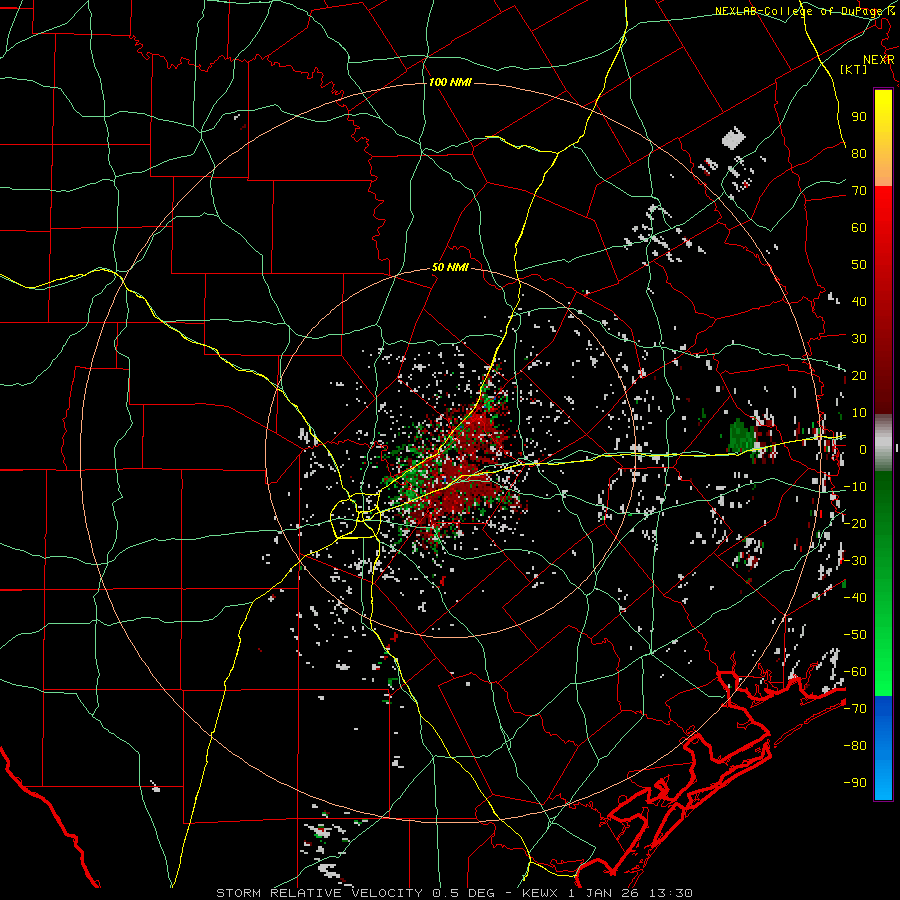The width and height of the screenshot is (900, 900).
Task: Click the 60 value on the velocity scale
Action: point(859,227)
